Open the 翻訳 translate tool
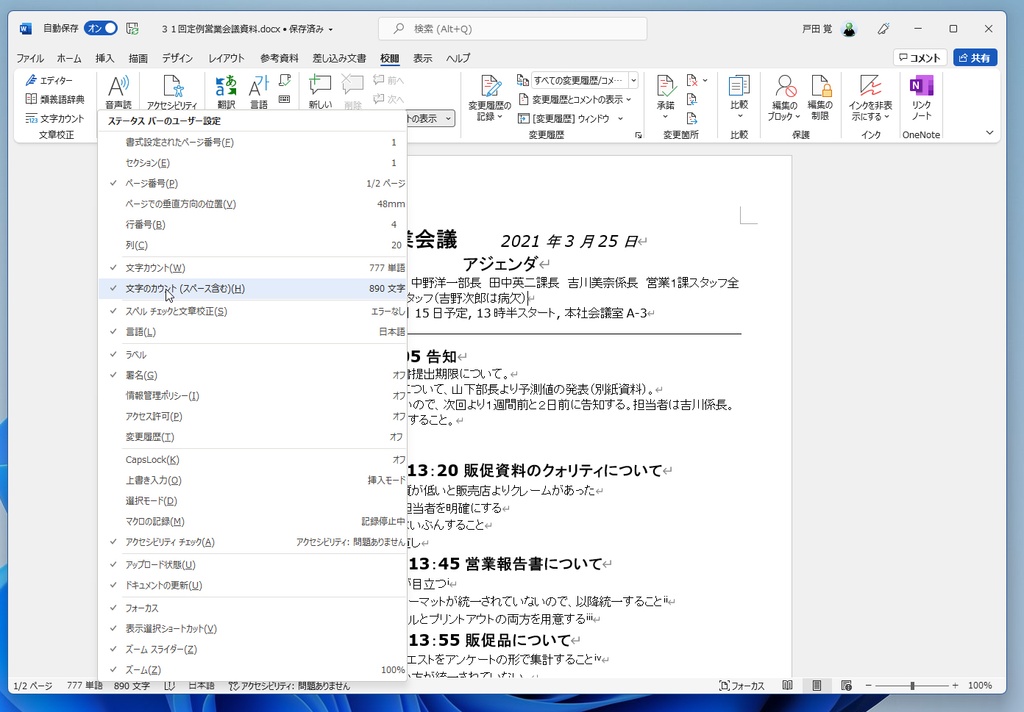1024x712 pixels. coord(226,91)
